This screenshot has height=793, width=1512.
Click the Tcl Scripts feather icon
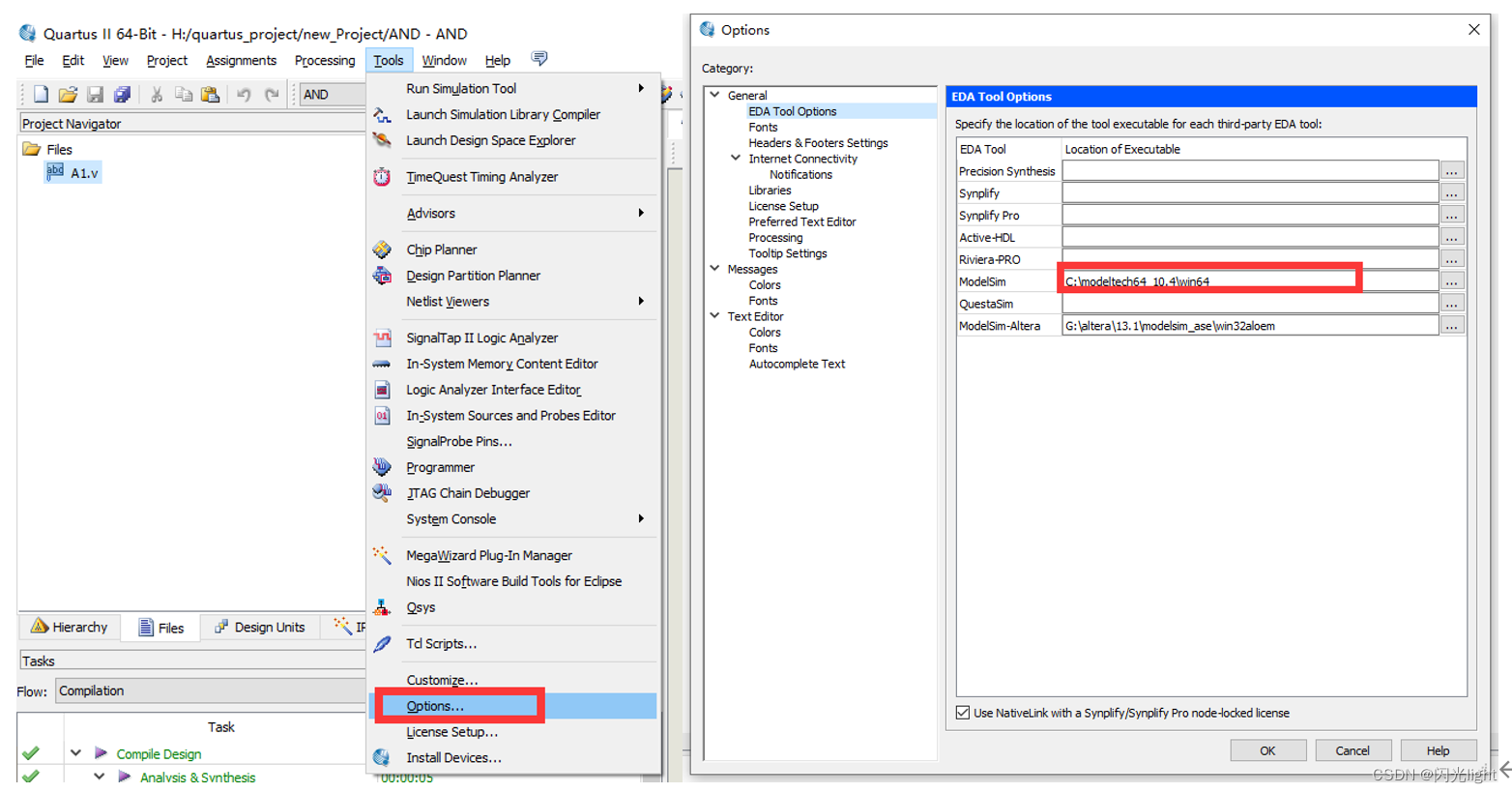click(x=382, y=644)
